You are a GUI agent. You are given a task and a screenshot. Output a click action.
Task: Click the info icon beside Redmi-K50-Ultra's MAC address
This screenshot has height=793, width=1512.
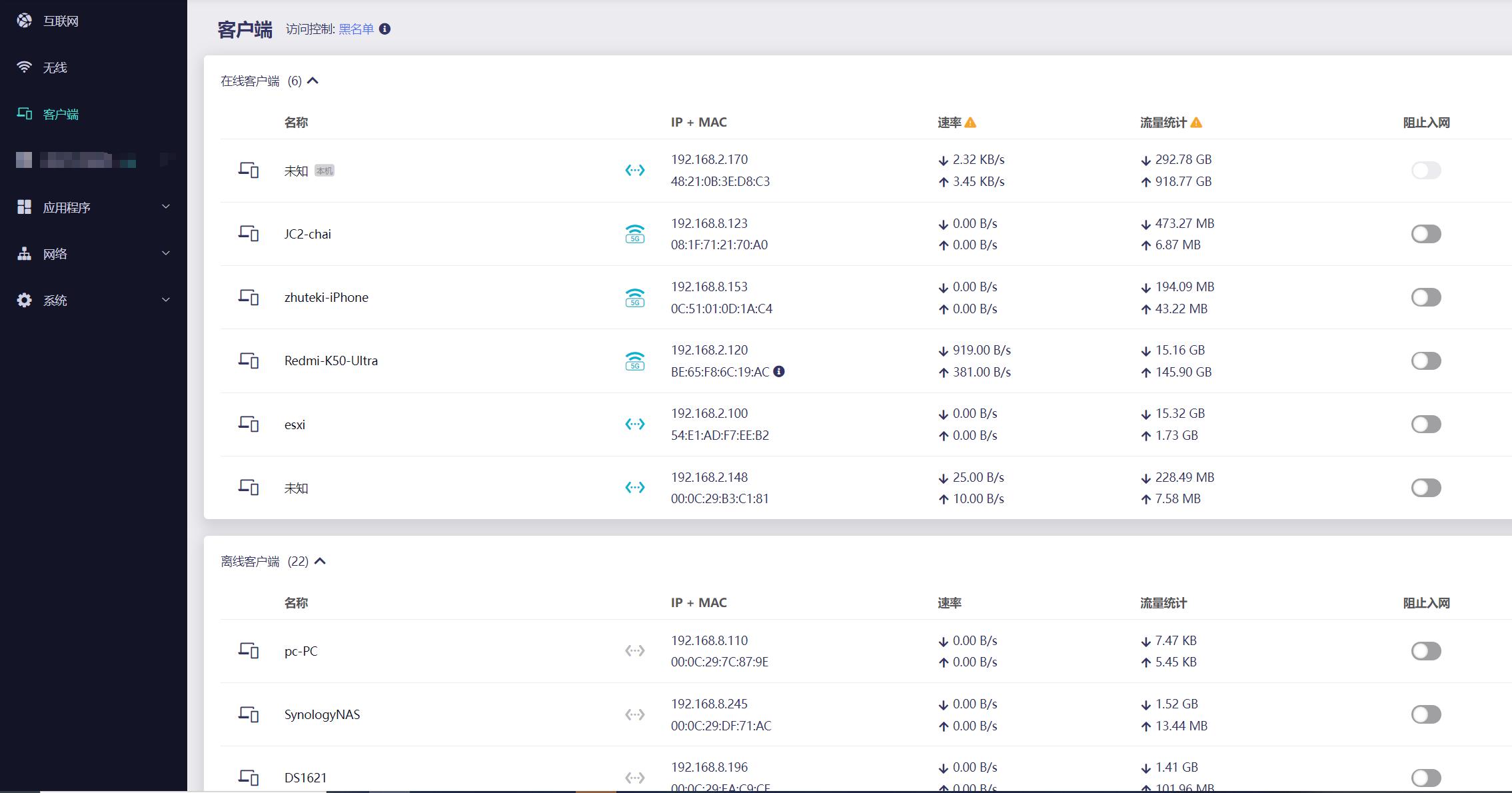pyautogui.click(x=780, y=372)
